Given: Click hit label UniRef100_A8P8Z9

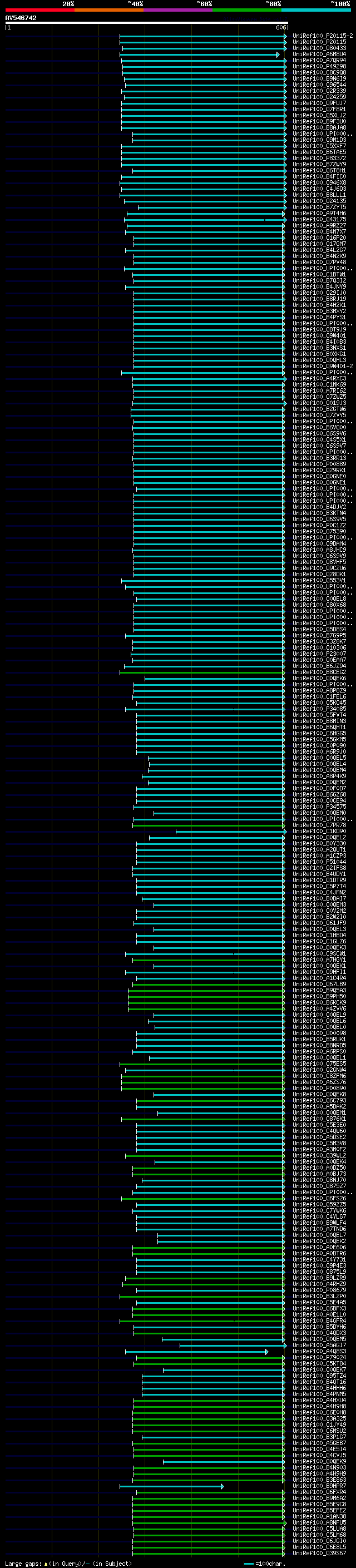Looking at the screenshot, I should tap(319, 690).
